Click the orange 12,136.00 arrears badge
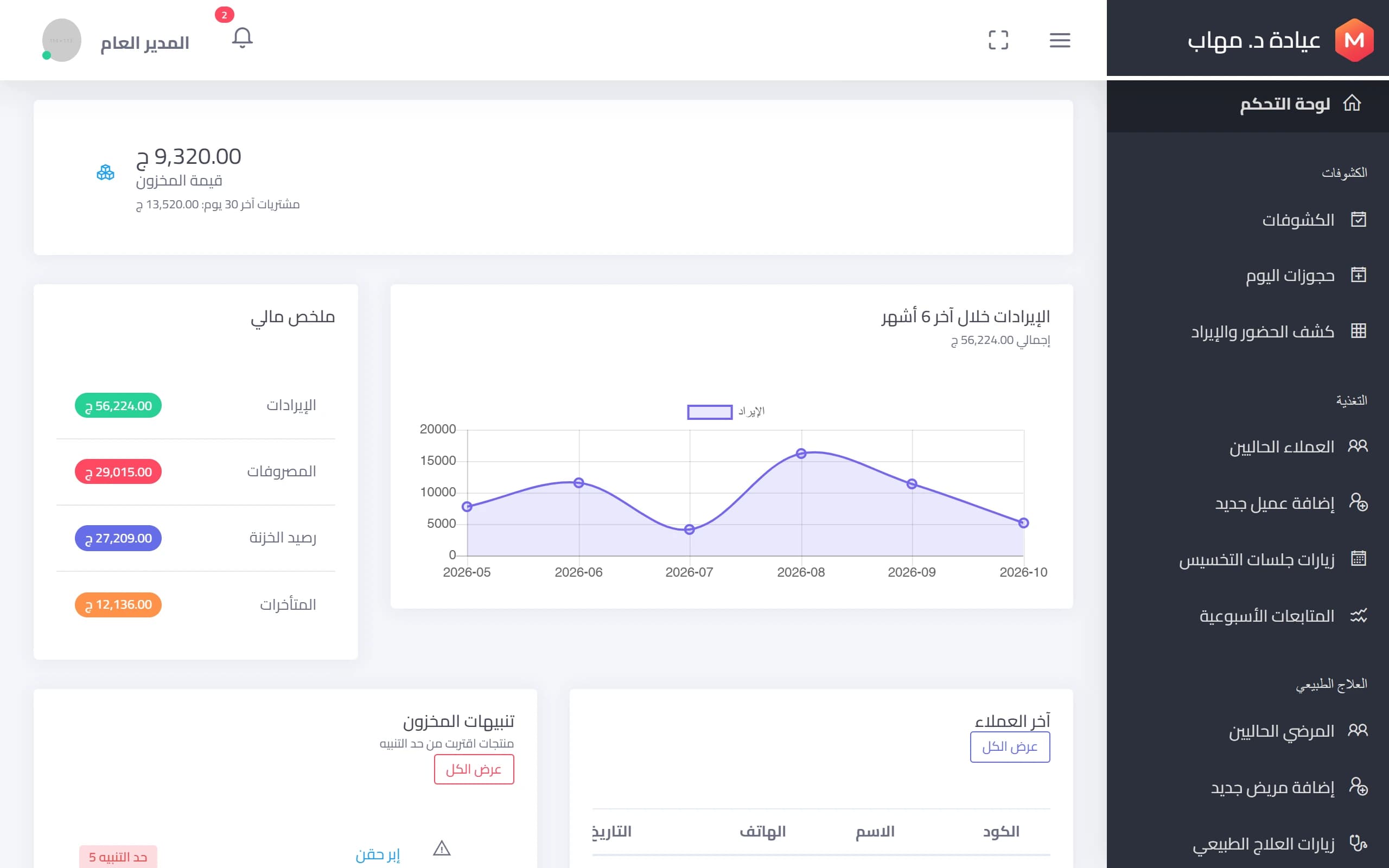The image size is (1389, 868). (x=118, y=604)
